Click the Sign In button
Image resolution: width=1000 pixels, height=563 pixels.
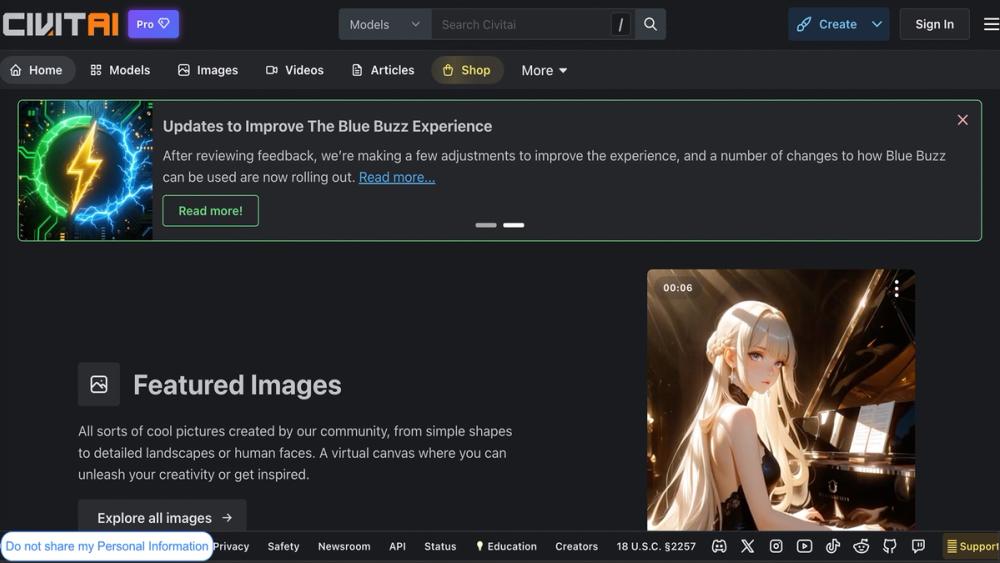click(x=934, y=24)
